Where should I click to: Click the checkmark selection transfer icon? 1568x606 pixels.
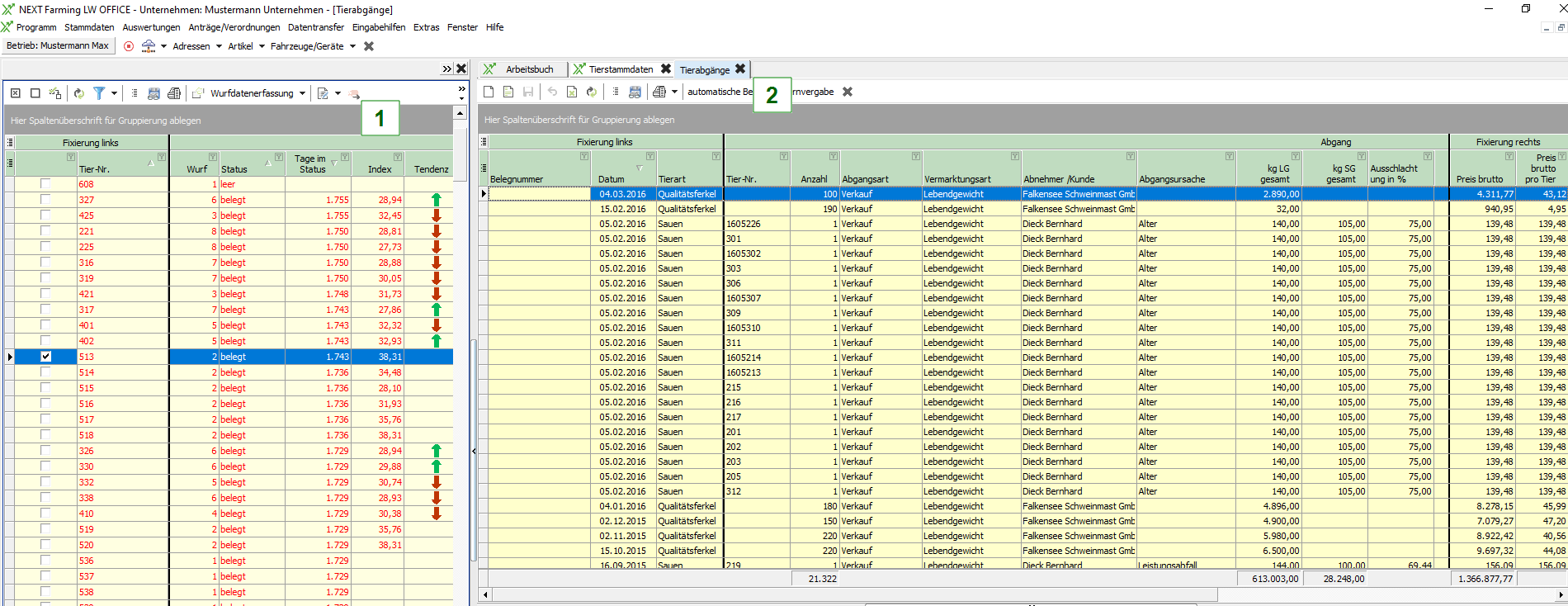pos(55,93)
